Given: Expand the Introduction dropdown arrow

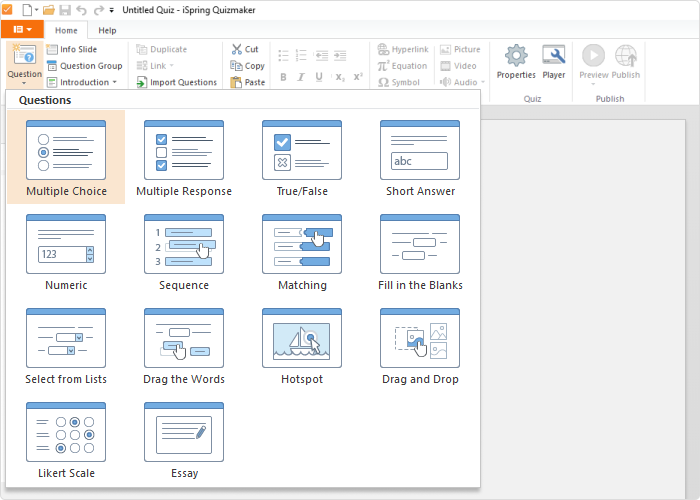Looking at the screenshot, I should click(x=115, y=82).
